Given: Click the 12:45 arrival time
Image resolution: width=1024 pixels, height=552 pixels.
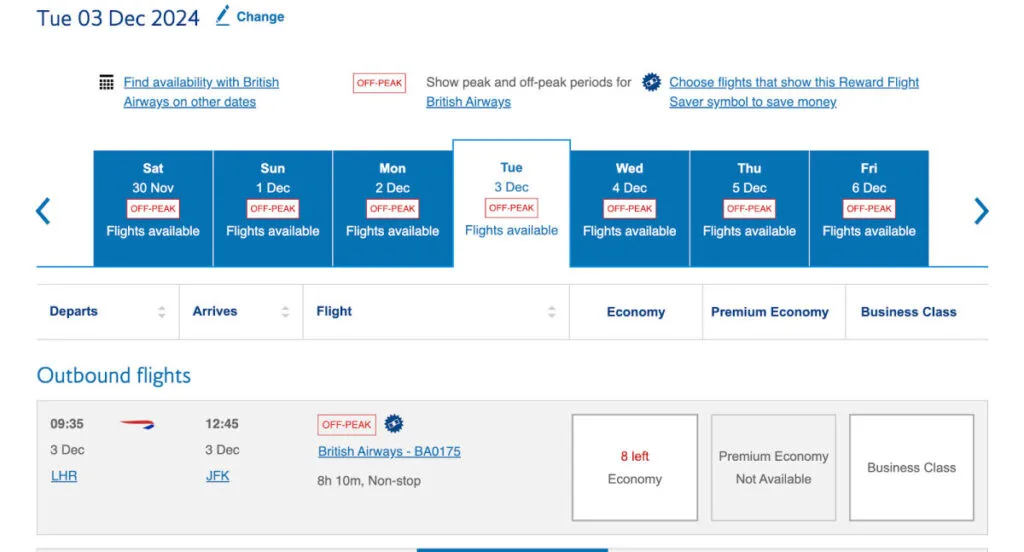Looking at the screenshot, I should [221, 424].
